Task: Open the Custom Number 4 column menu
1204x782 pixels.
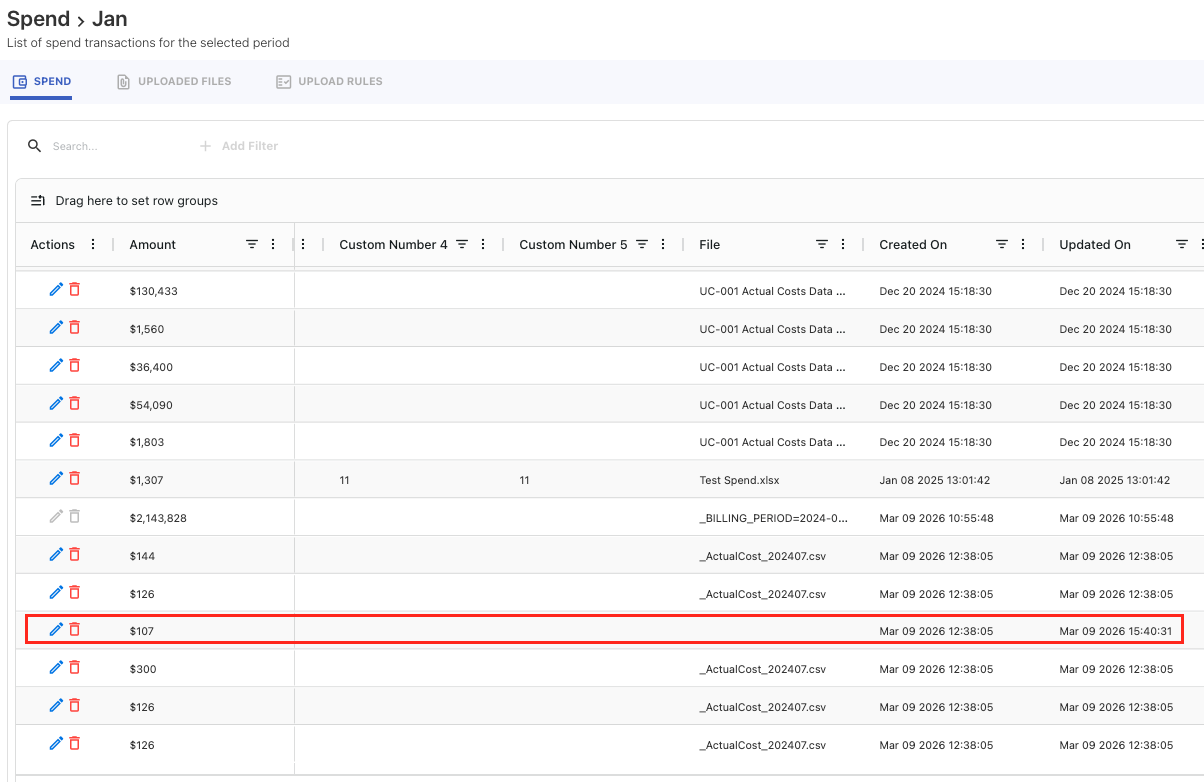Action: pyautogui.click(x=483, y=244)
